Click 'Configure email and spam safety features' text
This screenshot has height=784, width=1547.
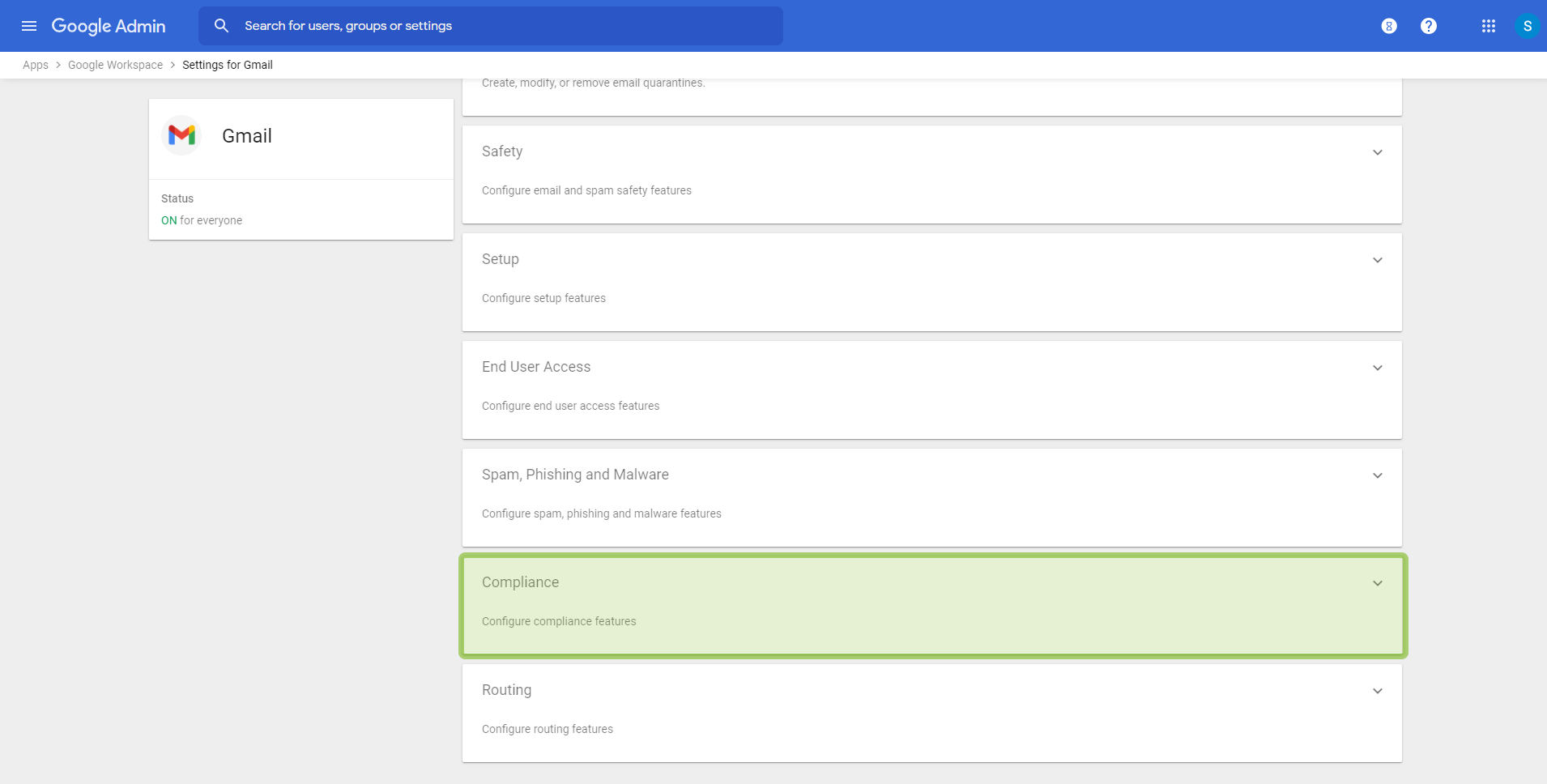coord(586,190)
